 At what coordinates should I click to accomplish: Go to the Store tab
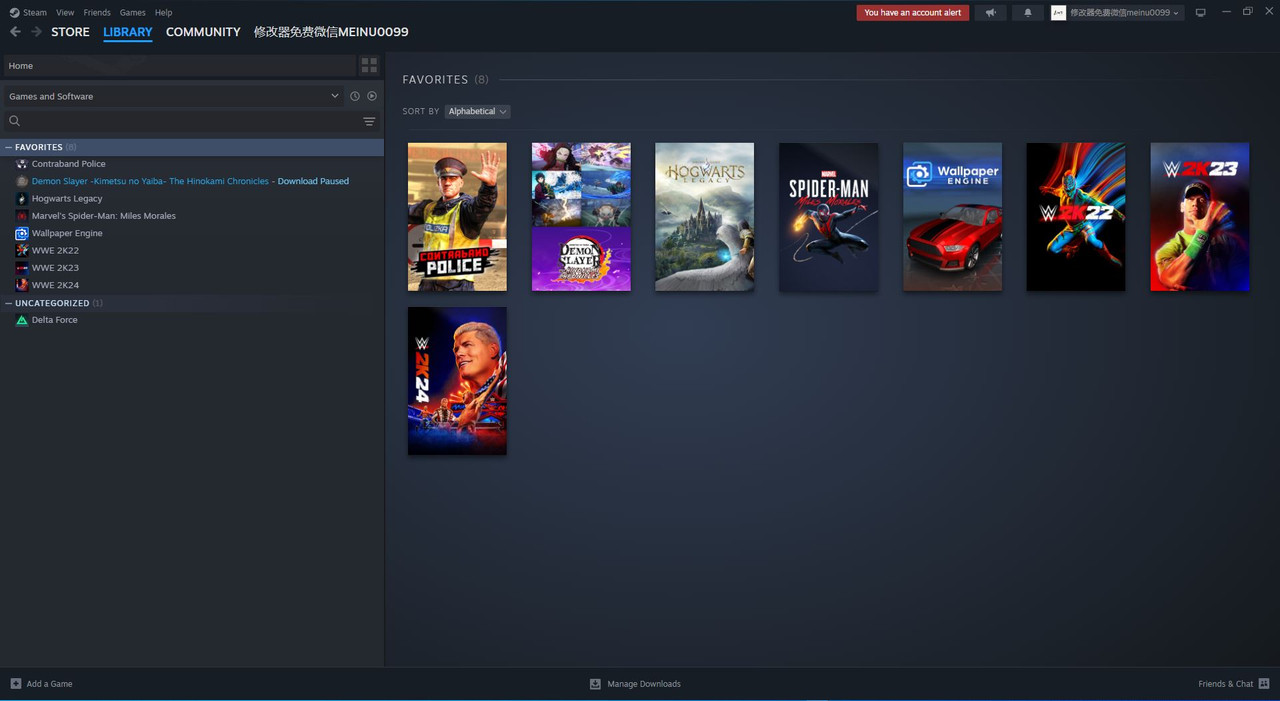pos(70,32)
